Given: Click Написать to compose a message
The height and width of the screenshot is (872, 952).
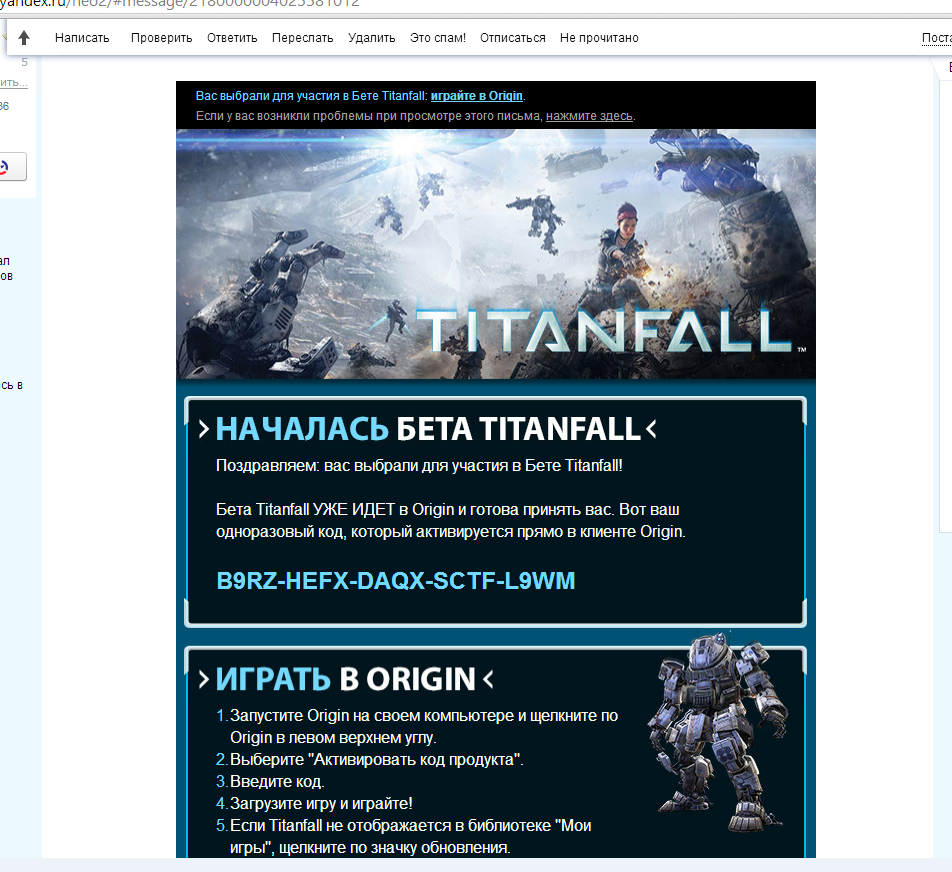Looking at the screenshot, I should (82, 38).
